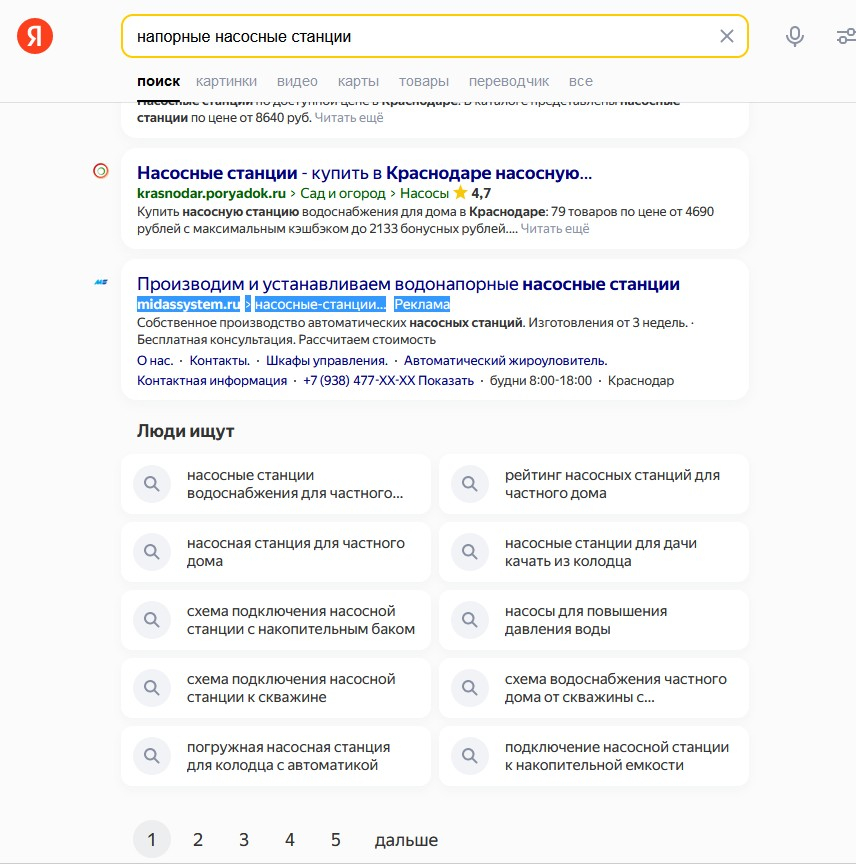Show the hidden phone number Показать
The width and height of the screenshot is (856, 864).
(x=445, y=381)
